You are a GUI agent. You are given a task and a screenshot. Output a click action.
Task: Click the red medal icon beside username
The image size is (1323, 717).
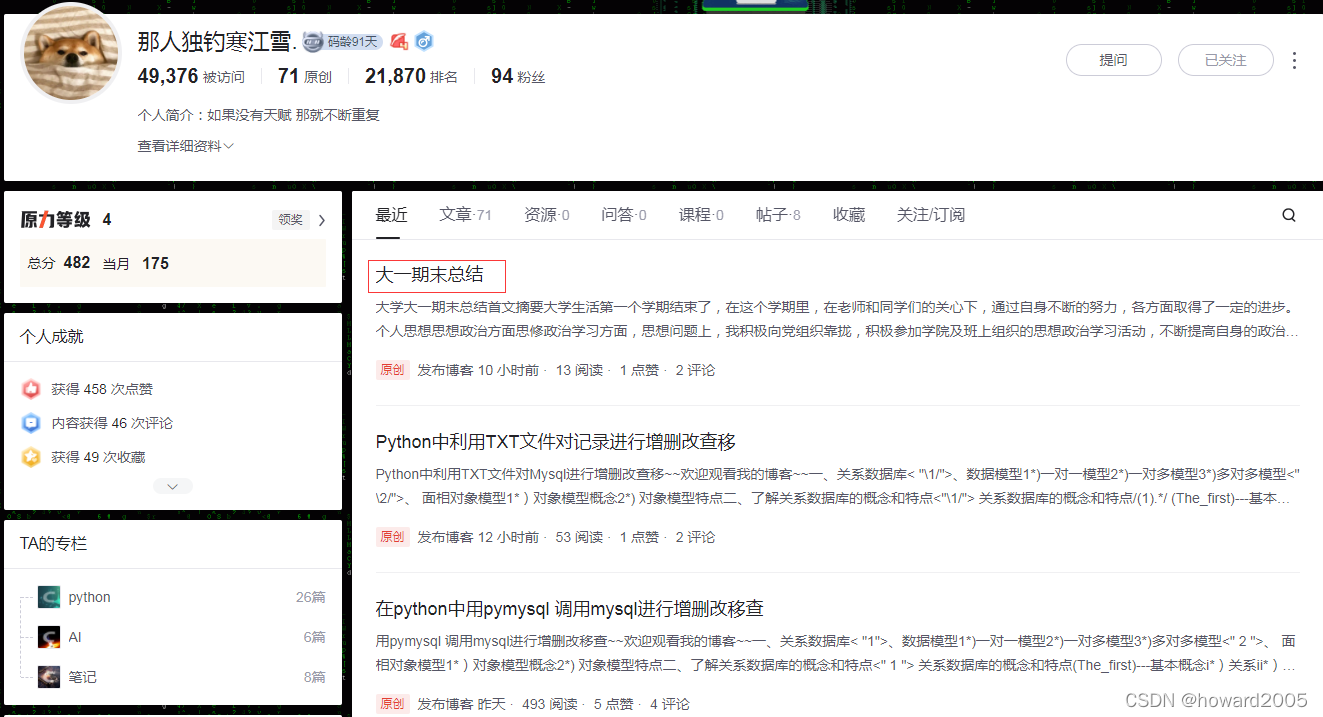400,41
